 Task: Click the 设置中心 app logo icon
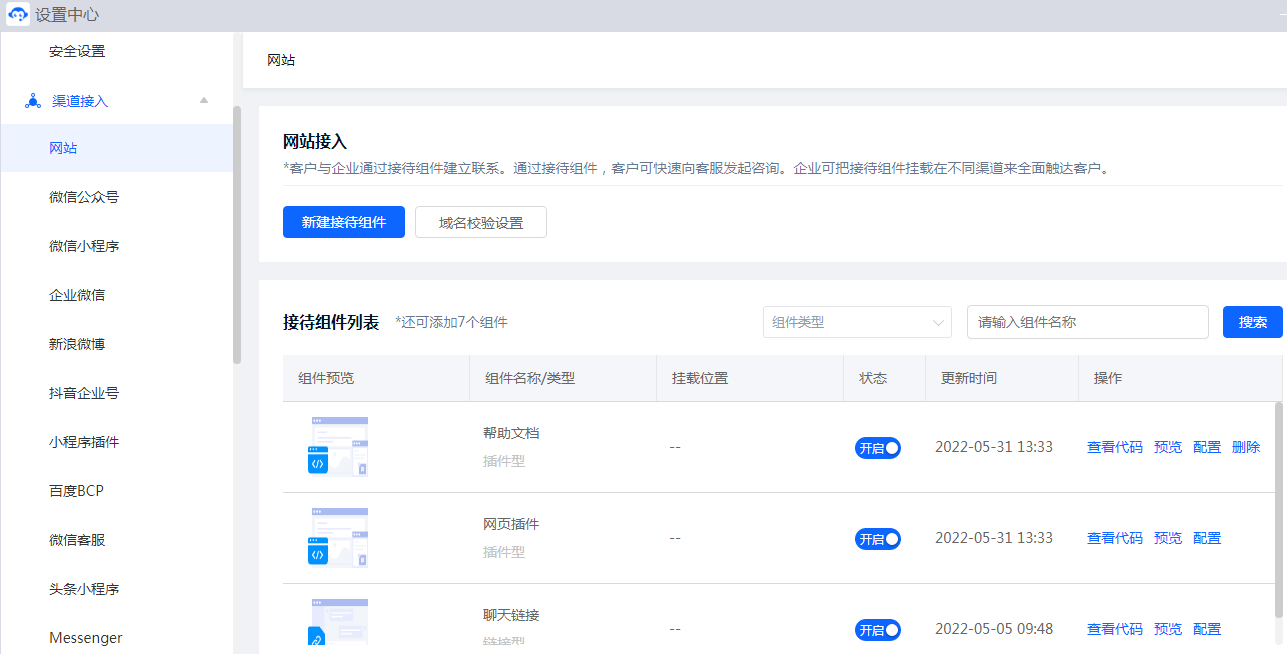18,15
